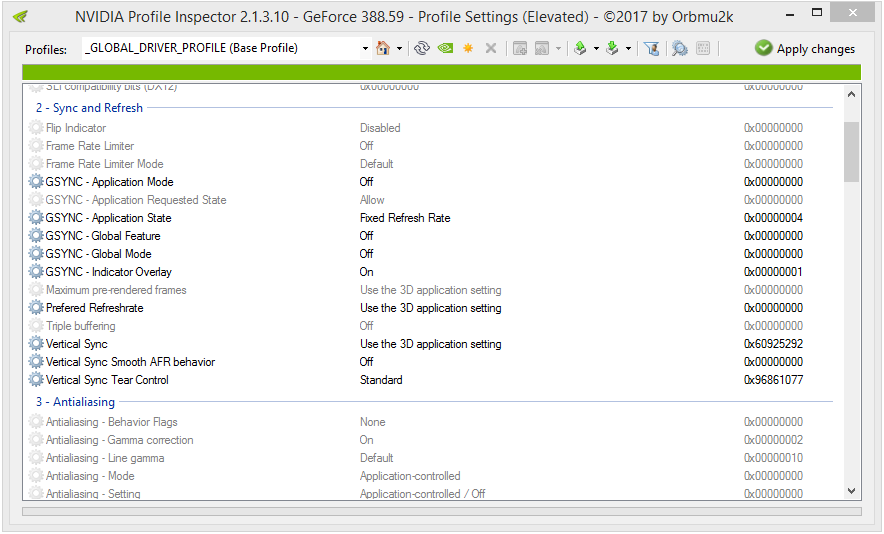
Task: Open the Profiles combo box dropdown arrow
Action: [x=365, y=48]
